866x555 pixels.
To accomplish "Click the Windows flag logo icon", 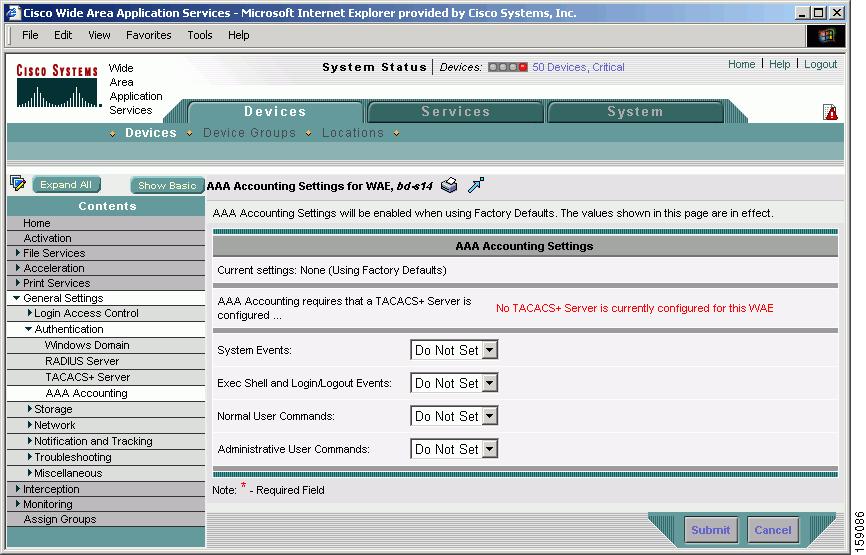I will point(826,36).
